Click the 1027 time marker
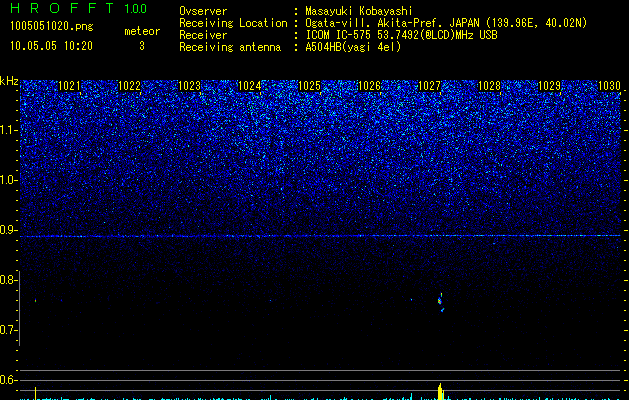This screenshot has width=629, height=400. click(430, 86)
